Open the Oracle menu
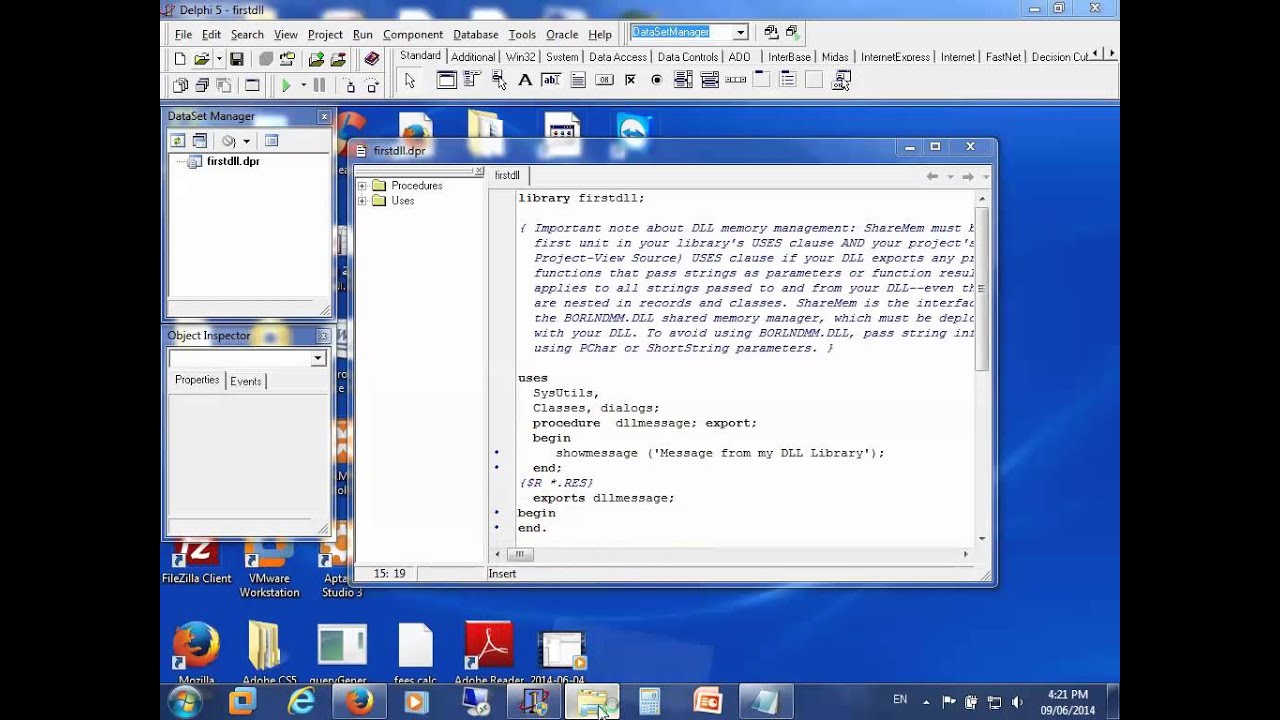Image resolution: width=1280 pixels, height=720 pixels. (562, 34)
